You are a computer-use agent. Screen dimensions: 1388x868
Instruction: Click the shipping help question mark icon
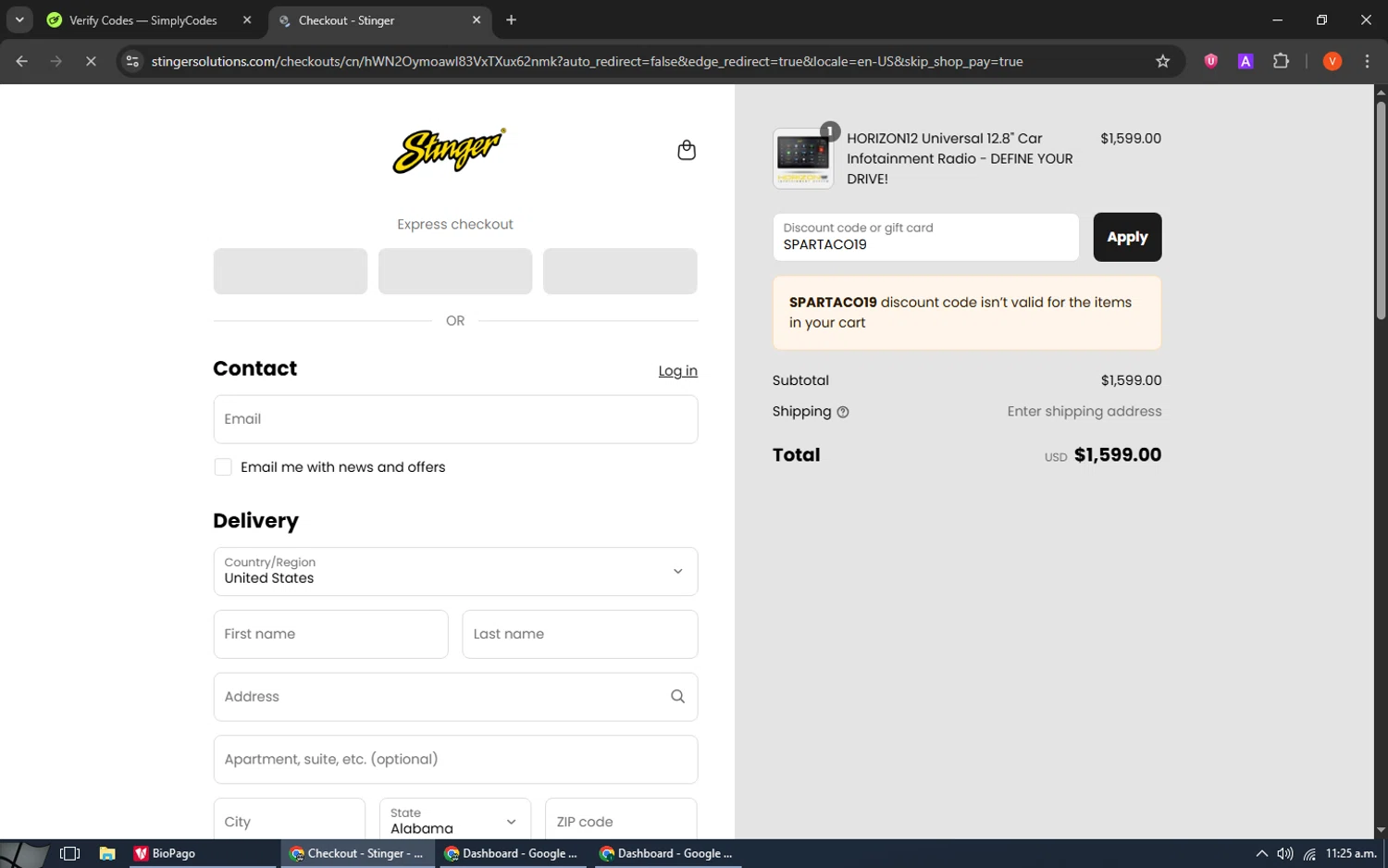tap(842, 413)
